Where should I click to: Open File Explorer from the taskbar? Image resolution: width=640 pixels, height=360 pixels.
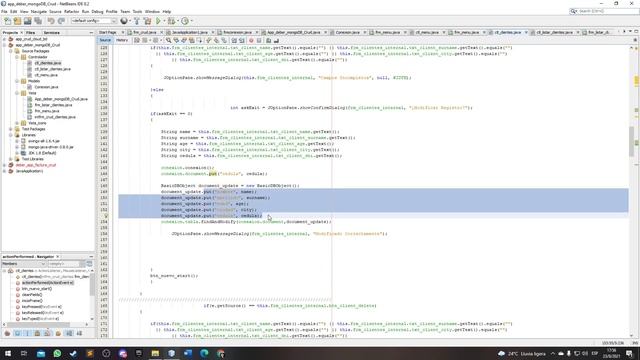pos(155,353)
